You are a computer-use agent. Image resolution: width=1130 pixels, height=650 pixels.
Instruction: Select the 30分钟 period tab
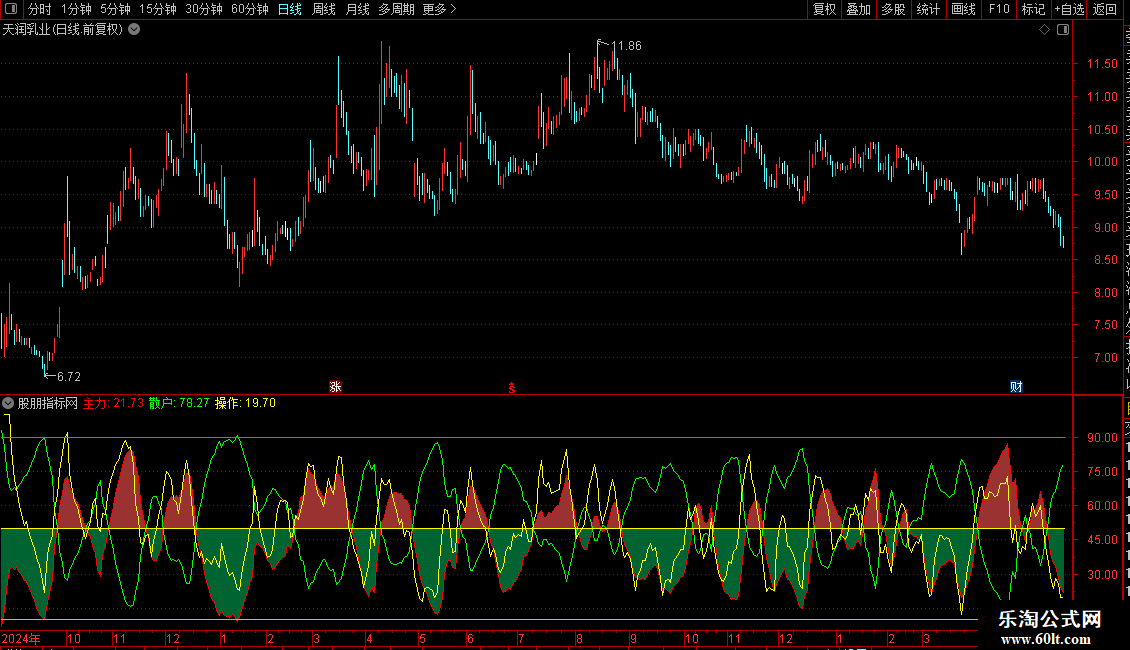204,9
